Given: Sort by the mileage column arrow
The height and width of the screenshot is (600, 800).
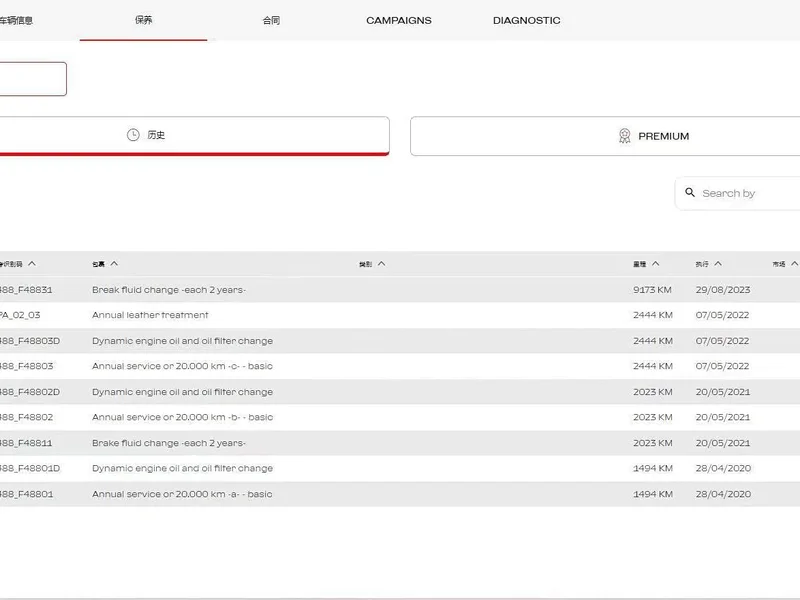Looking at the screenshot, I should 656,264.
